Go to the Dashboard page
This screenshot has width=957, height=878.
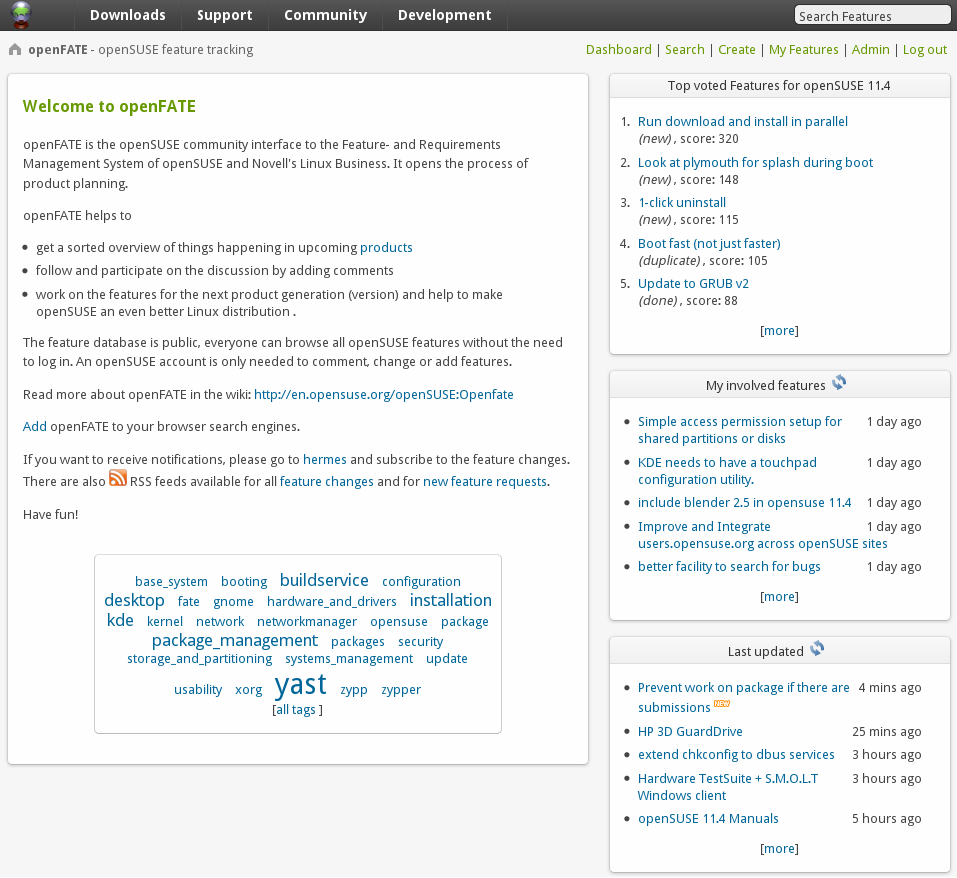(x=619, y=49)
